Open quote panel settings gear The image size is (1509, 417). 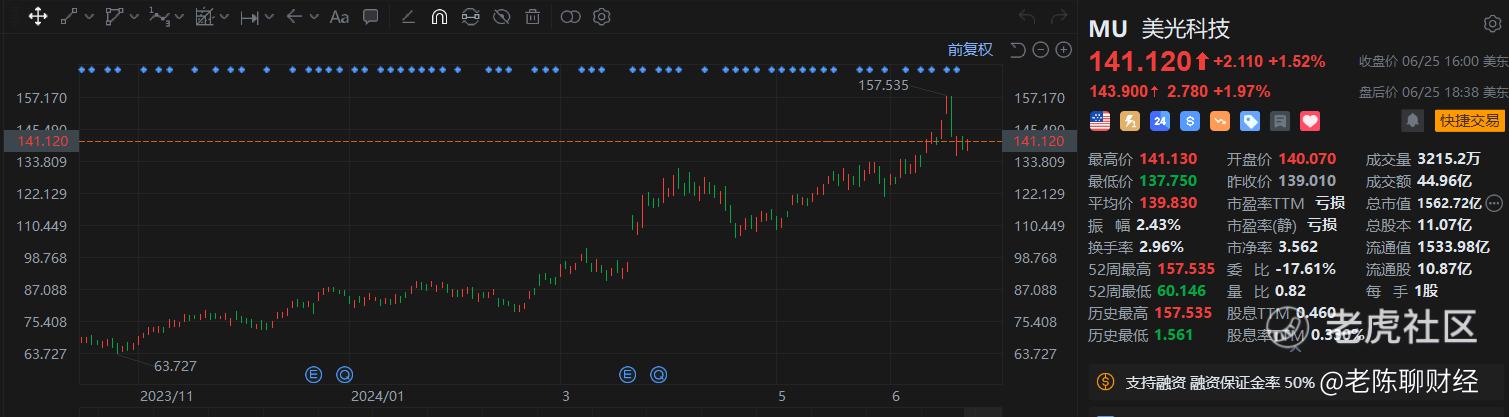[1491, 24]
